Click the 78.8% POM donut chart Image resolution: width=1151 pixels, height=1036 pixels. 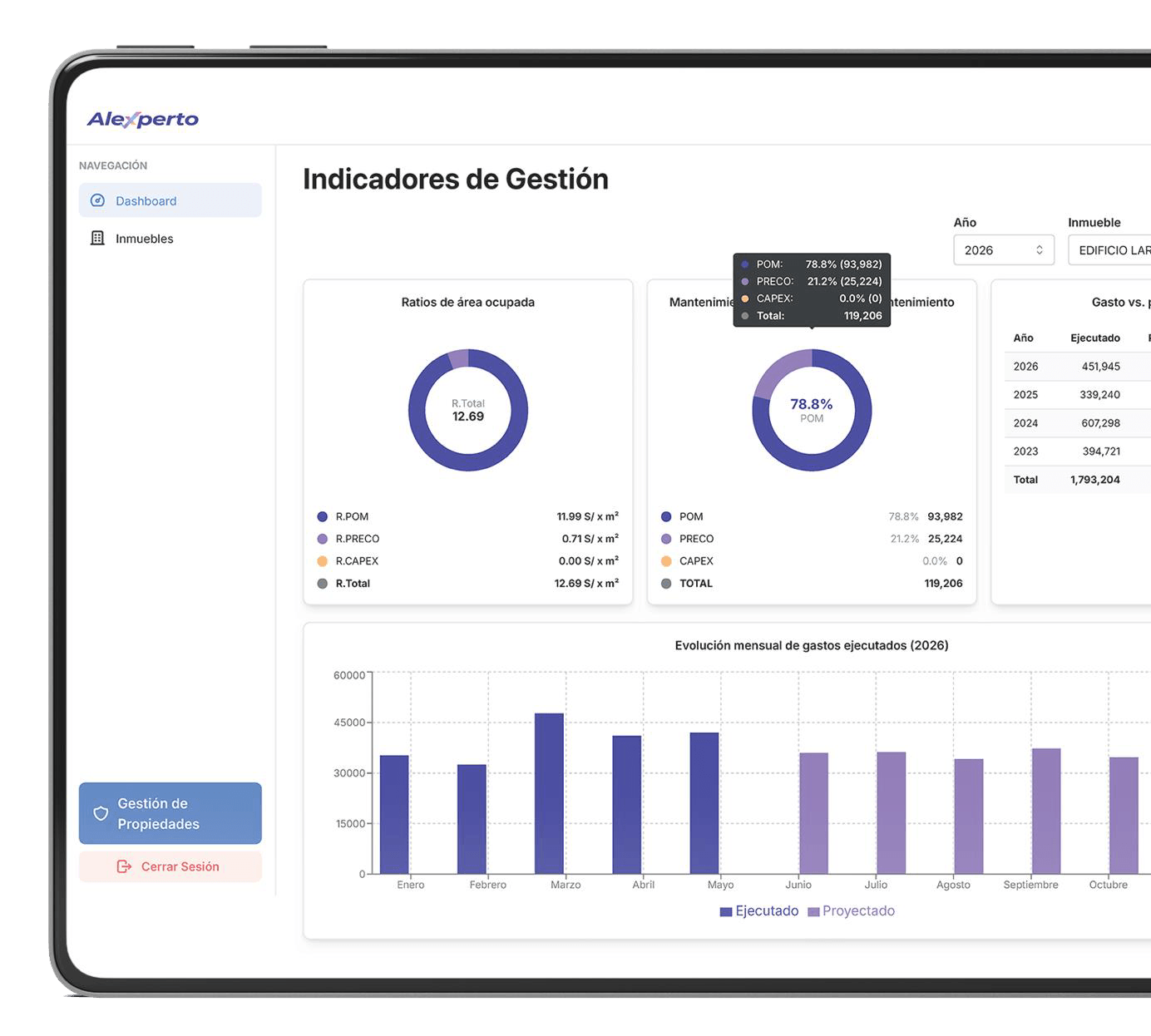(x=812, y=410)
